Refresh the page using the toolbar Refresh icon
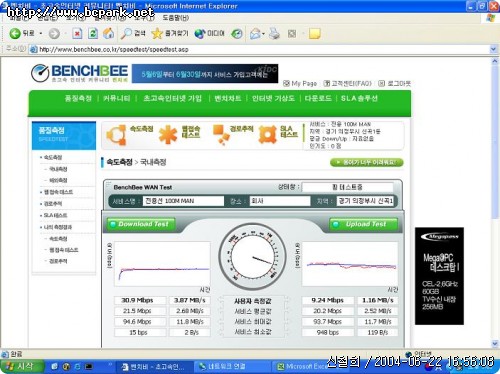Viewport: 500px width, 374px height. [x=93, y=33]
